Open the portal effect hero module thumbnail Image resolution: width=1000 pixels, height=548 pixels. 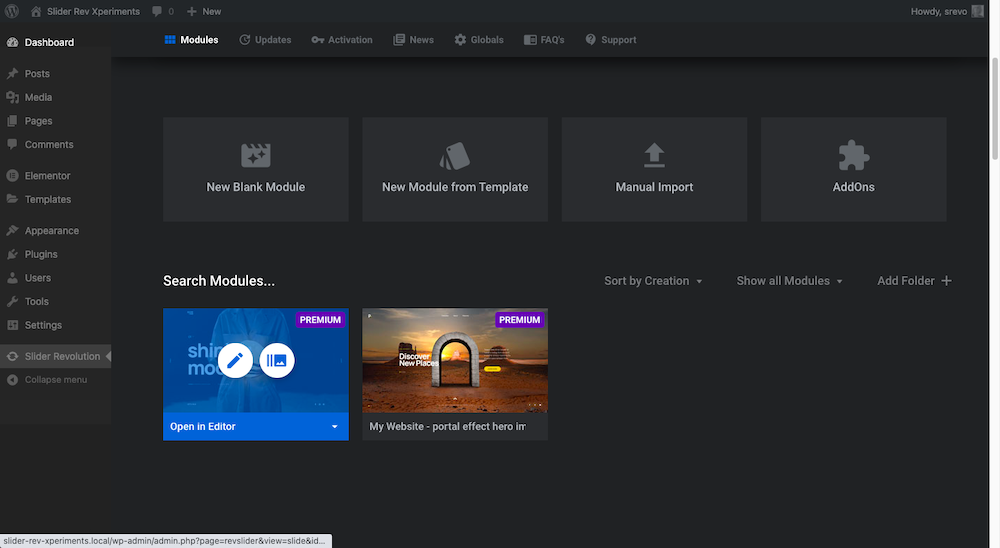tap(455, 360)
